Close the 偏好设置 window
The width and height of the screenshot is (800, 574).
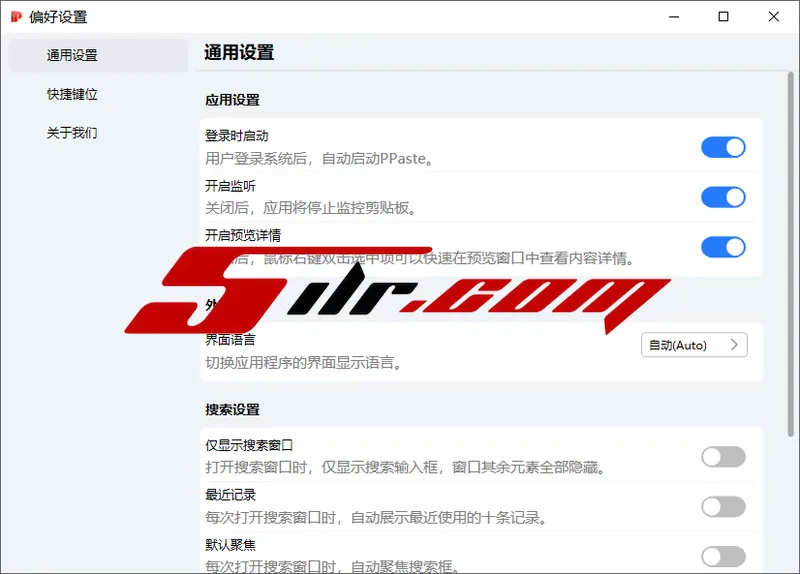(x=773, y=17)
